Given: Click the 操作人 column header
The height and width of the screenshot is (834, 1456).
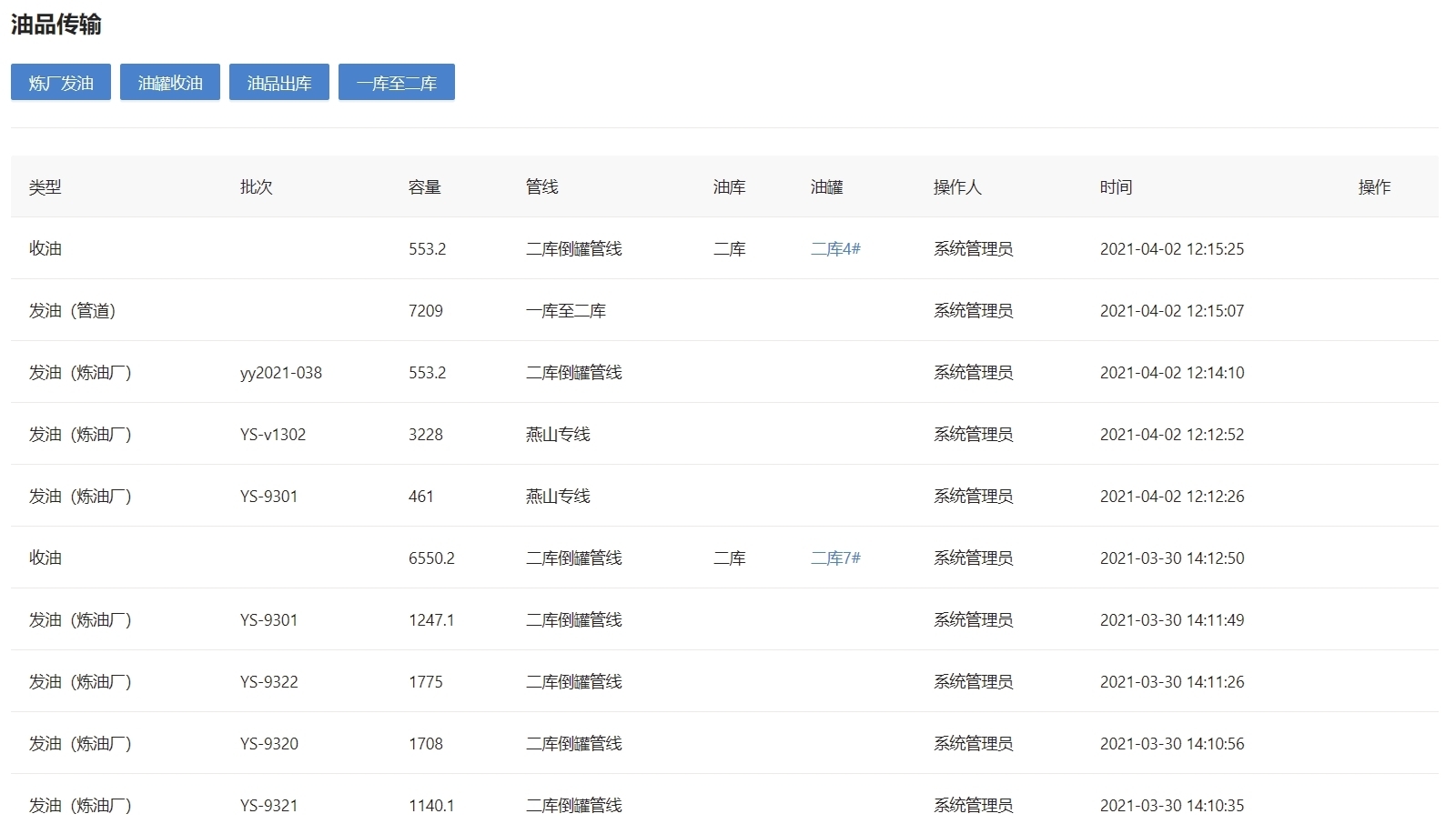Looking at the screenshot, I should 956,187.
